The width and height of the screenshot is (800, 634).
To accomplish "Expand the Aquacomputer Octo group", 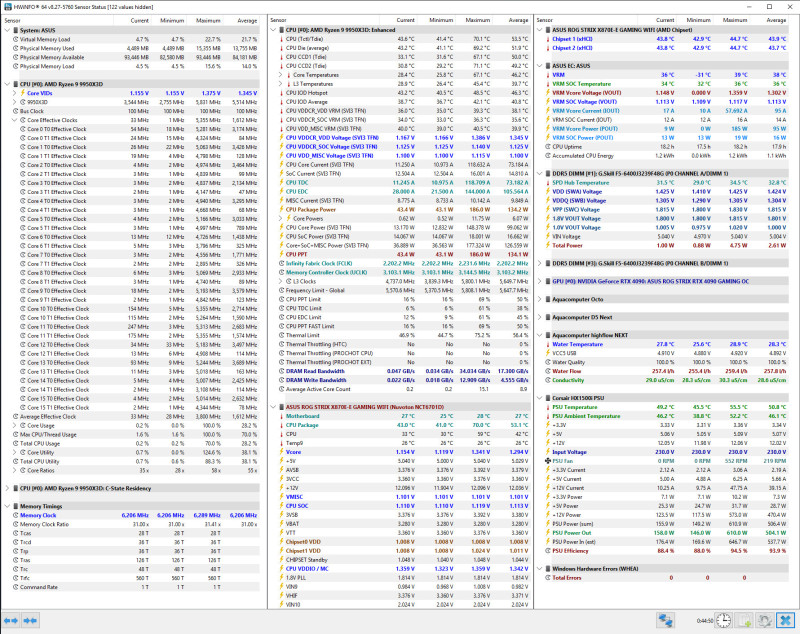I will [x=540, y=299].
